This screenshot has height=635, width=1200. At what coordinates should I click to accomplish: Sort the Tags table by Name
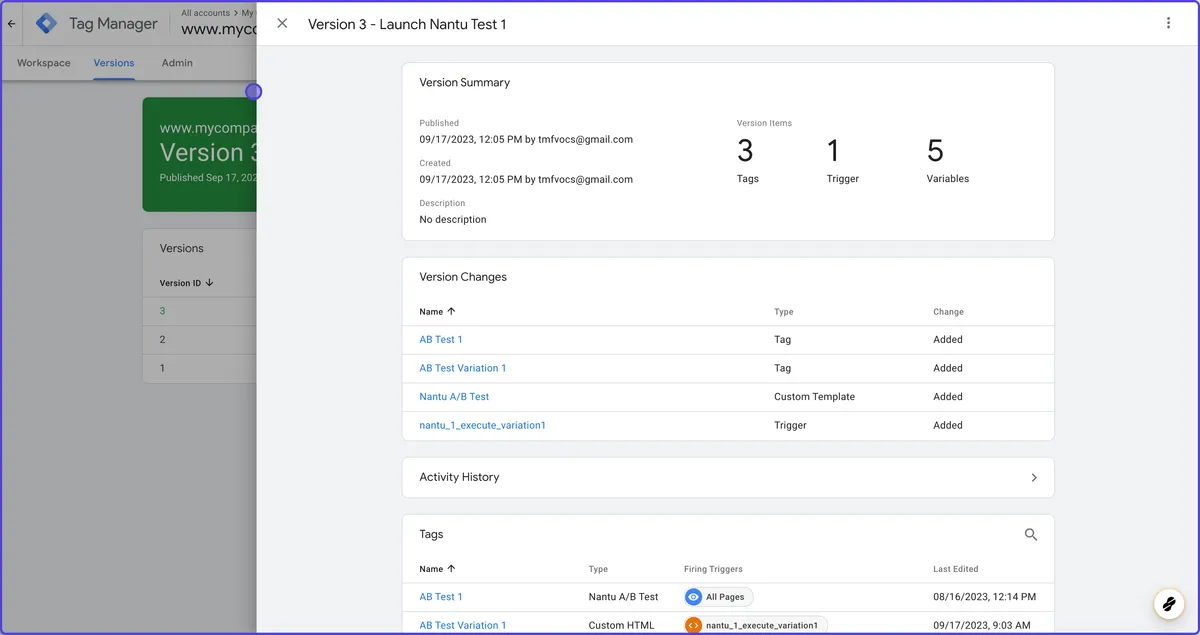click(x=437, y=569)
